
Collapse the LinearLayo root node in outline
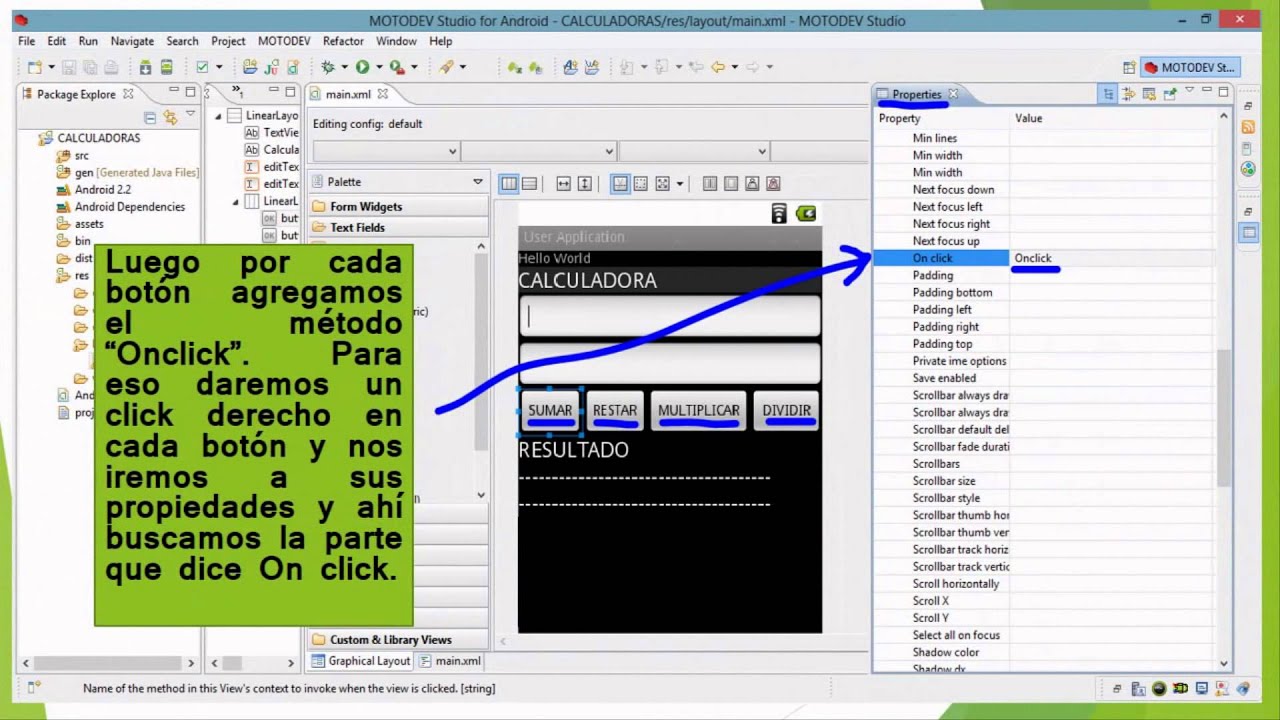pyautogui.click(x=219, y=116)
